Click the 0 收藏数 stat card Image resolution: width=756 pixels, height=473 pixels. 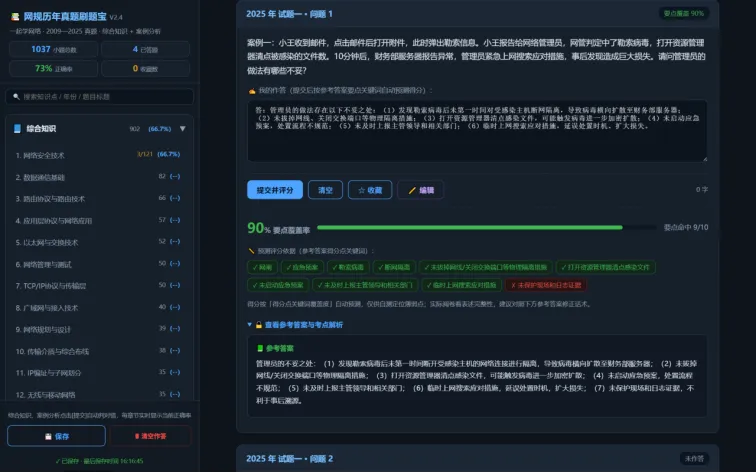[x=145, y=68]
